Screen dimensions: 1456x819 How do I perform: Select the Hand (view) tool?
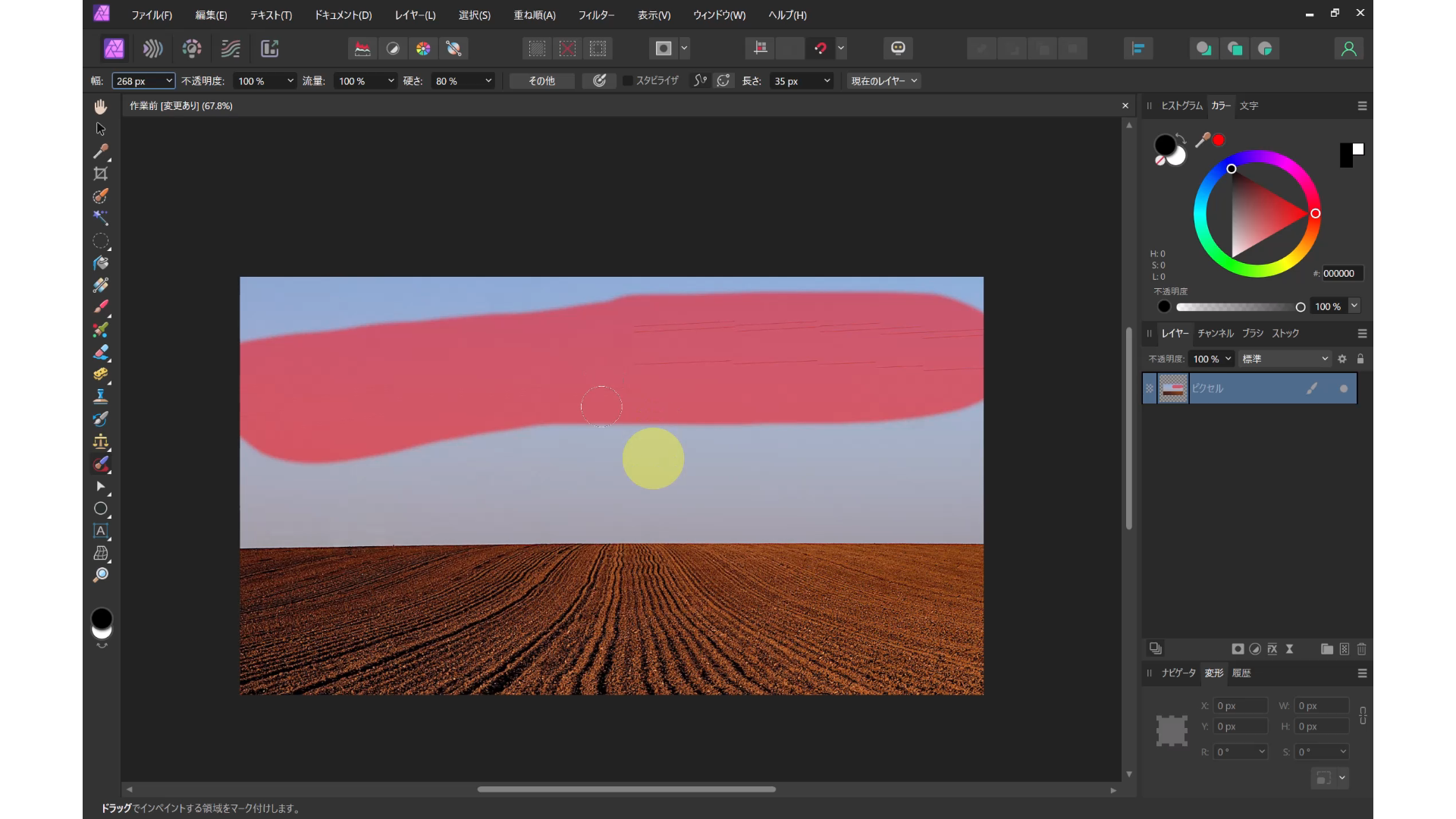(100, 107)
